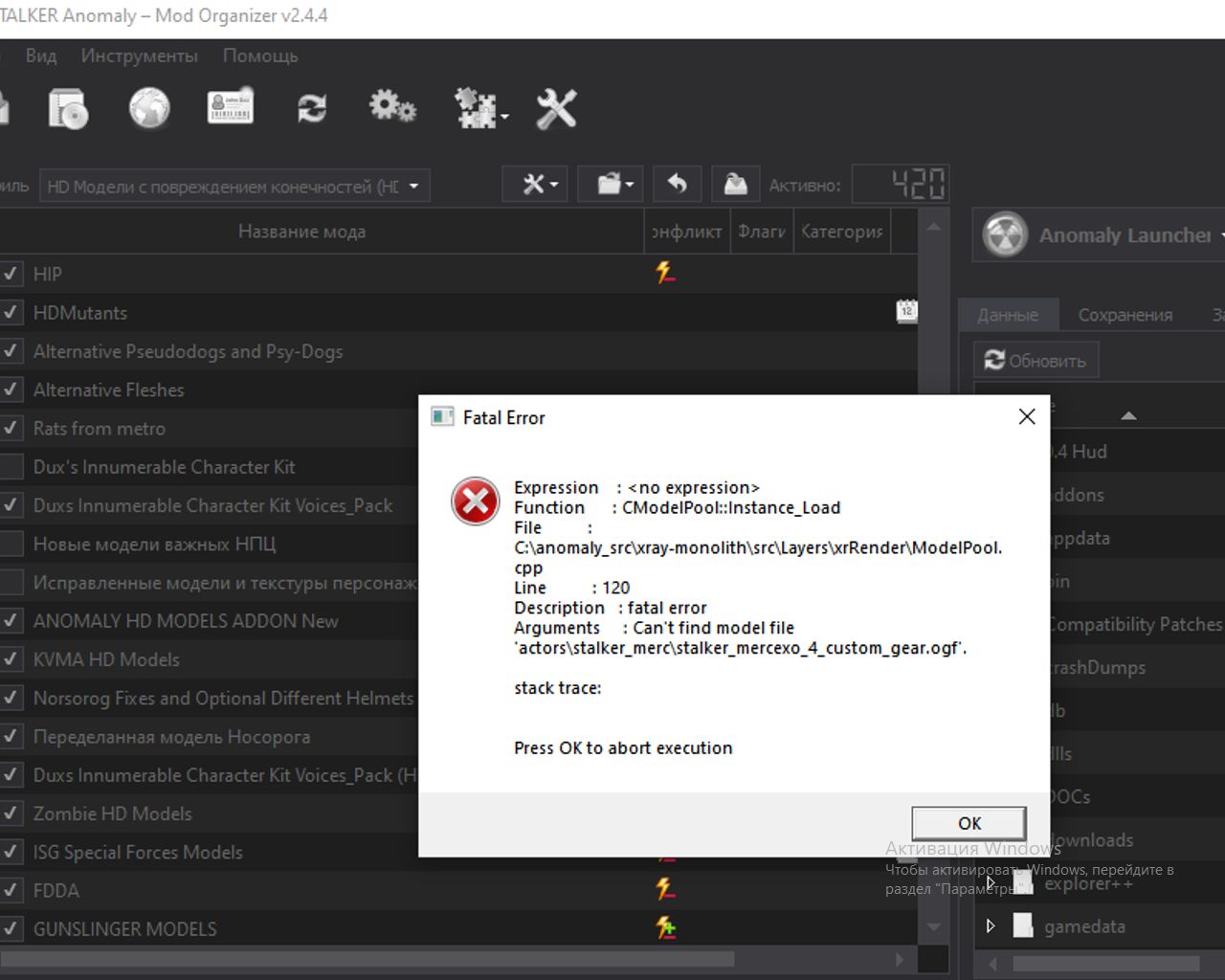
Task: Open the Инструменты menu
Action: click(140, 56)
